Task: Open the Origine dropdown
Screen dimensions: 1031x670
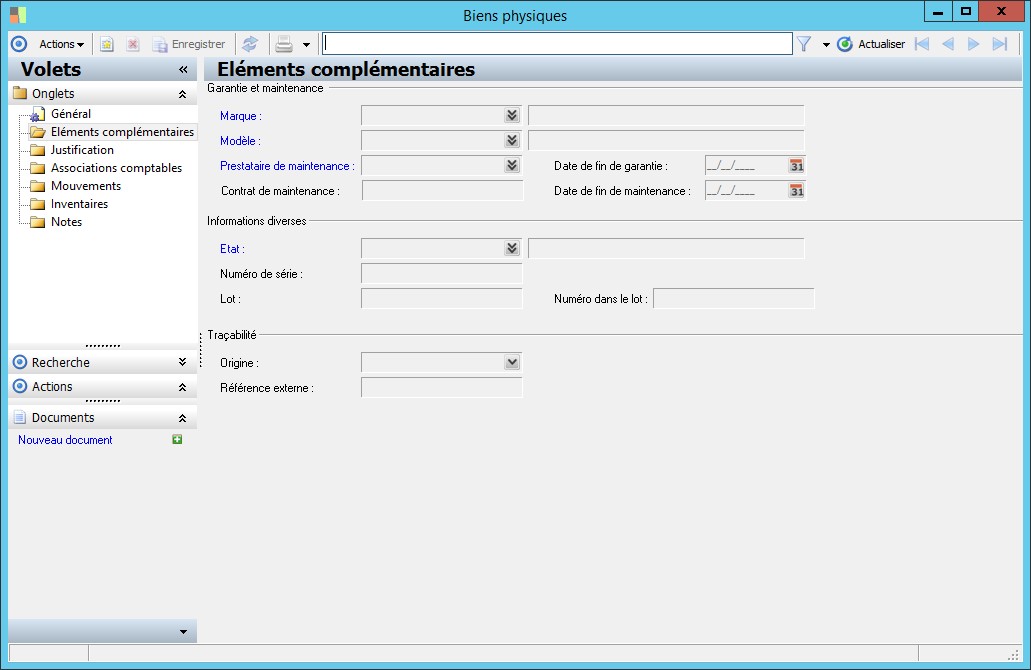Action: tap(512, 363)
